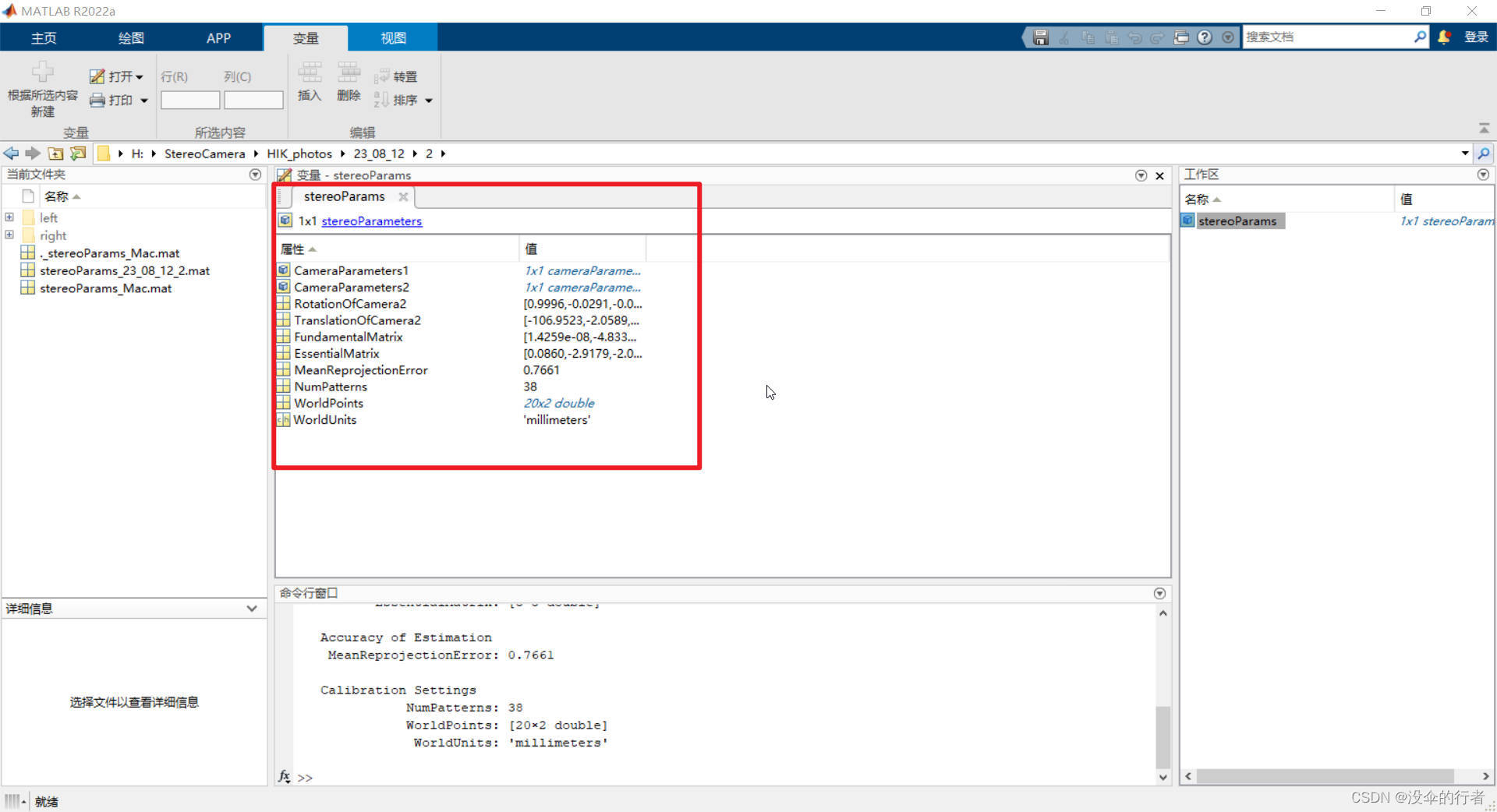Expand the right folder

(x=9, y=235)
